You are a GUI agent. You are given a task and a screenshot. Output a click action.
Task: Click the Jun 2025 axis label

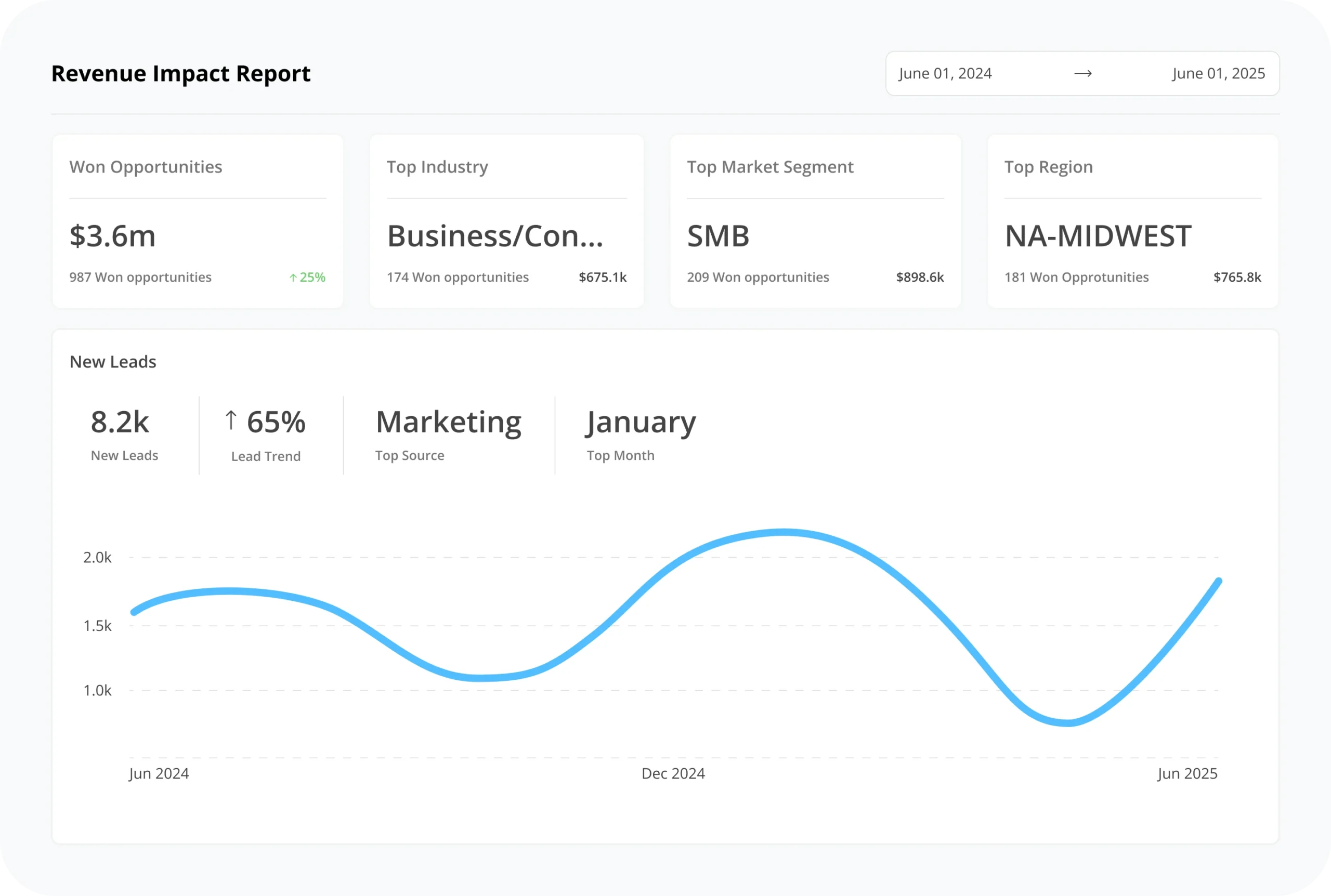1187,773
